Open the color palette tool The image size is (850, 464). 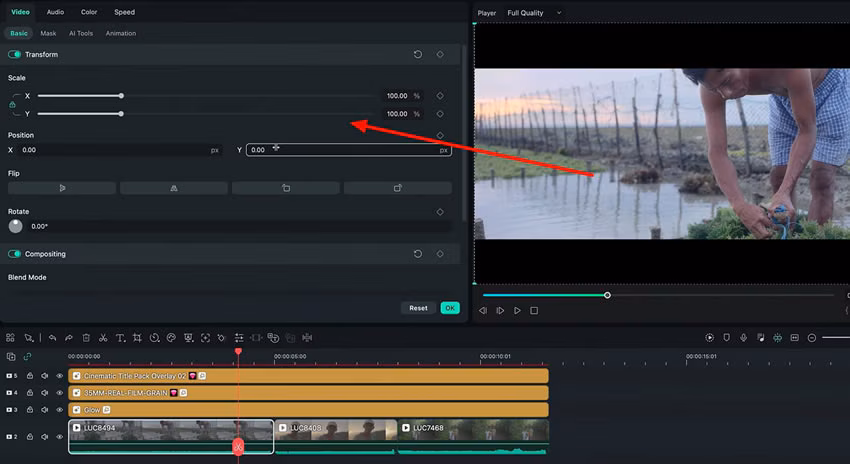tap(171, 338)
